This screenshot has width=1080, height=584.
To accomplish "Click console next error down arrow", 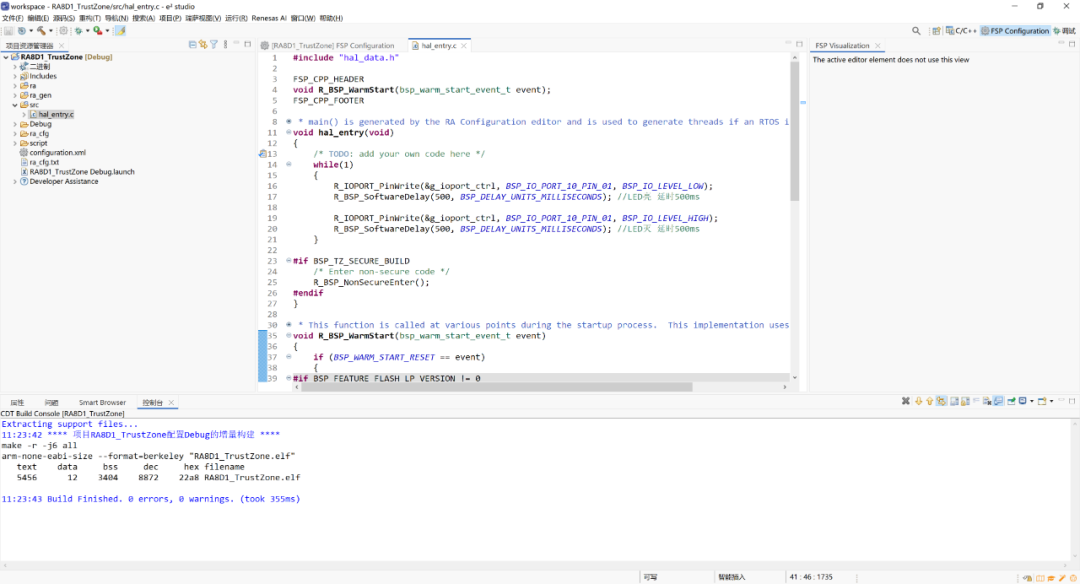I will tap(918, 401).
